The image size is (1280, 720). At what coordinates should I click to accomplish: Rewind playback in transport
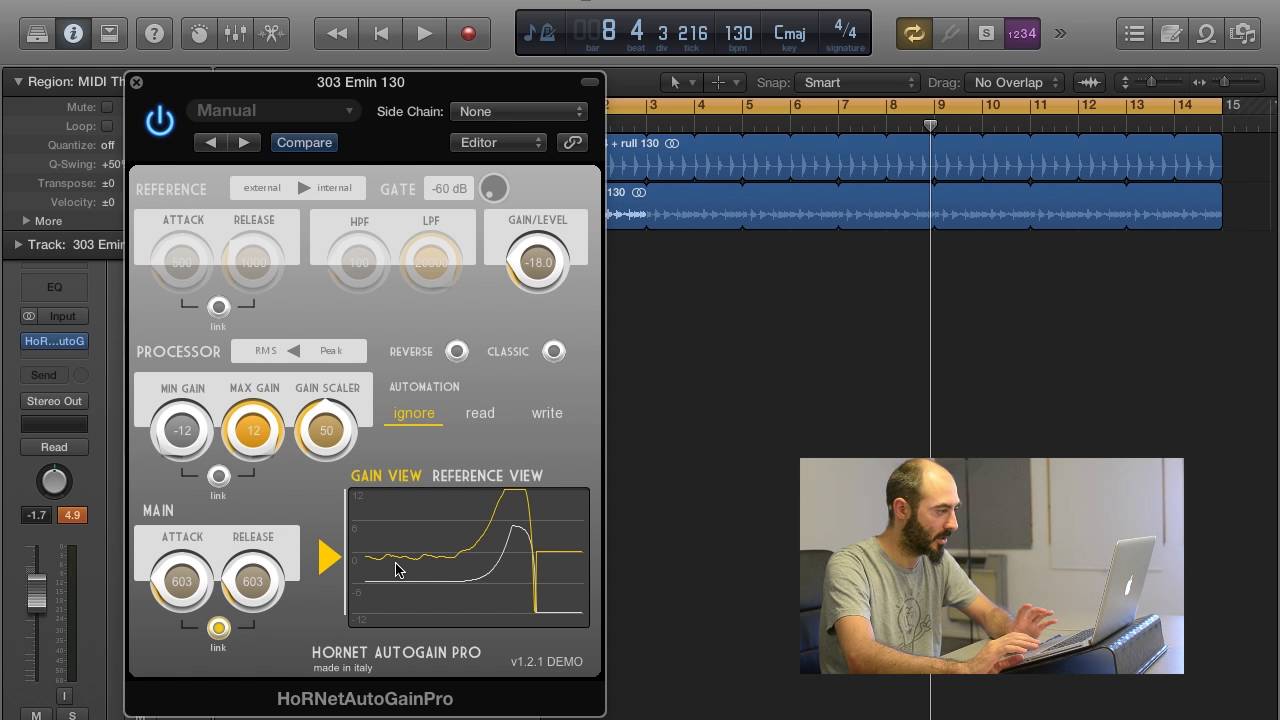click(x=337, y=33)
